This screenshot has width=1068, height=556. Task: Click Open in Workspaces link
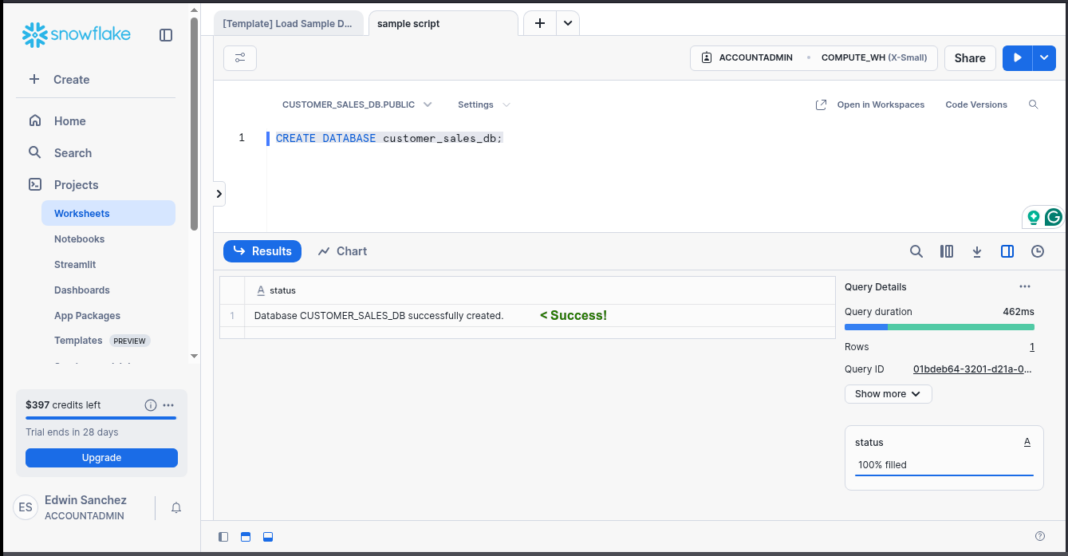(870, 104)
